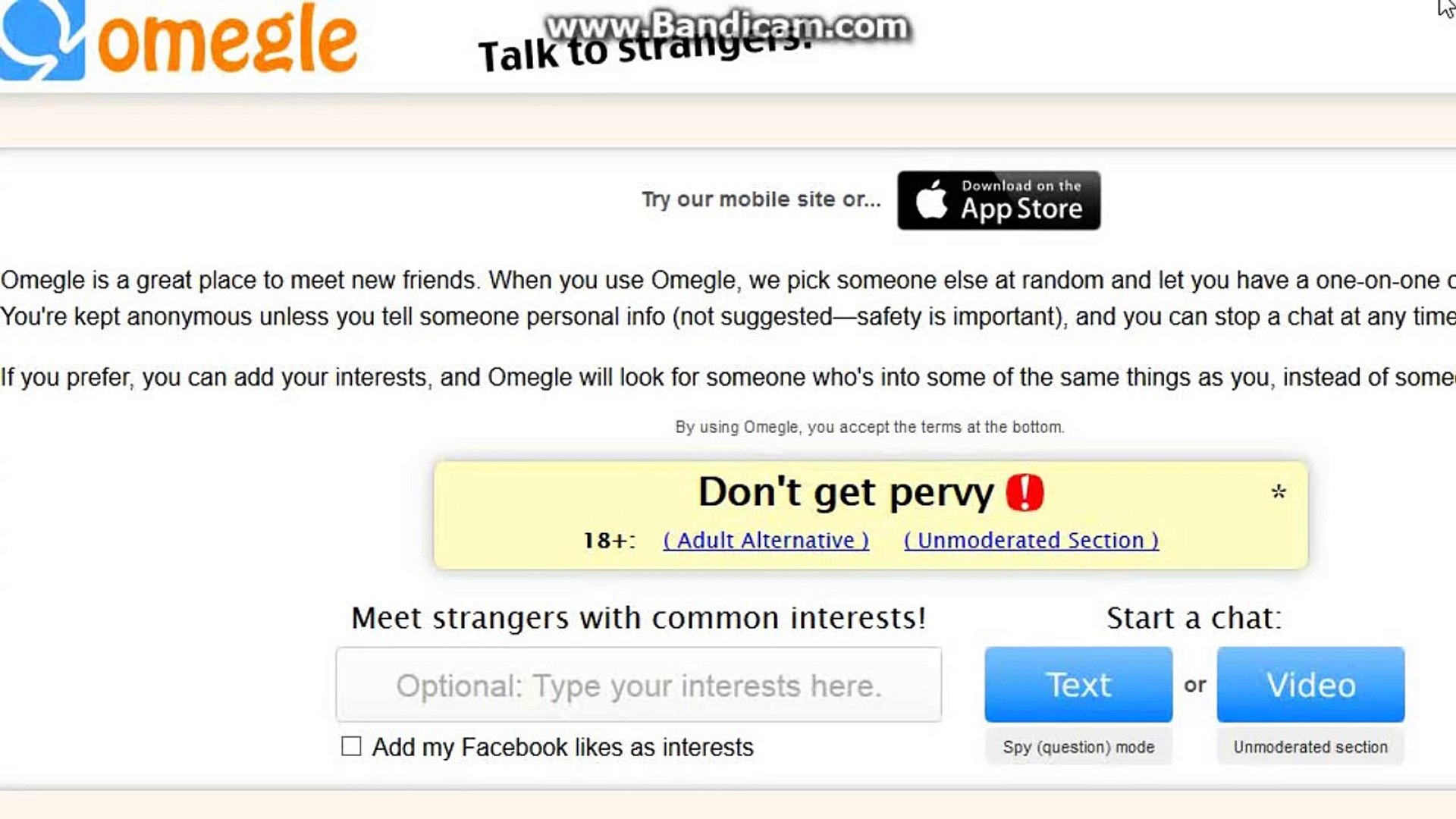
Task: Start a Text chat
Action: pyautogui.click(x=1078, y=685)
